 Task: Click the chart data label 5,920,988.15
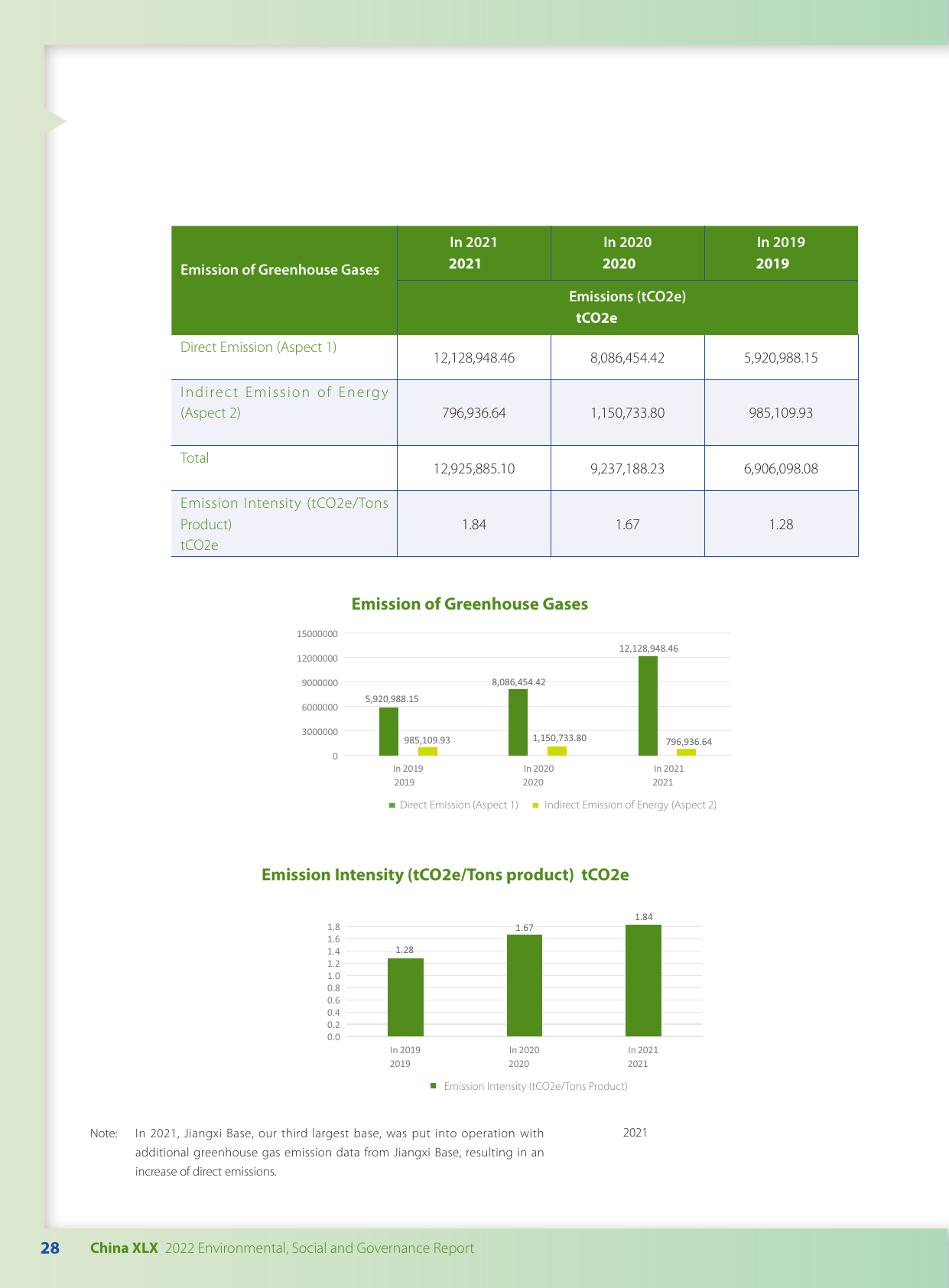coord(392,699)
